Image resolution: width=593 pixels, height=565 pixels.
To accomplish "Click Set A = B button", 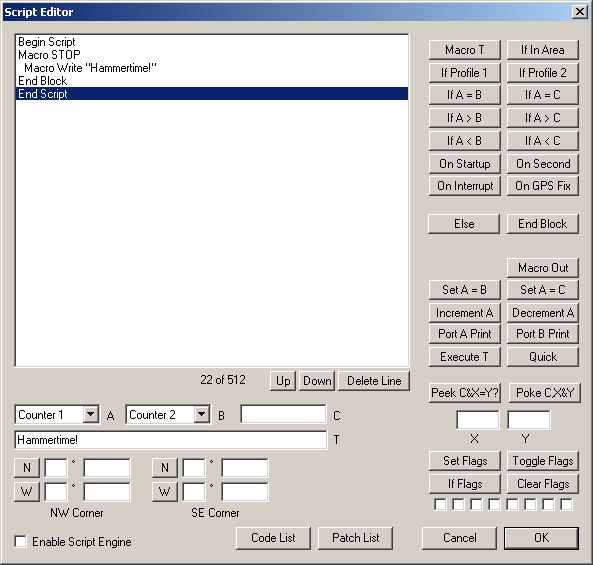I will point(464,290).
